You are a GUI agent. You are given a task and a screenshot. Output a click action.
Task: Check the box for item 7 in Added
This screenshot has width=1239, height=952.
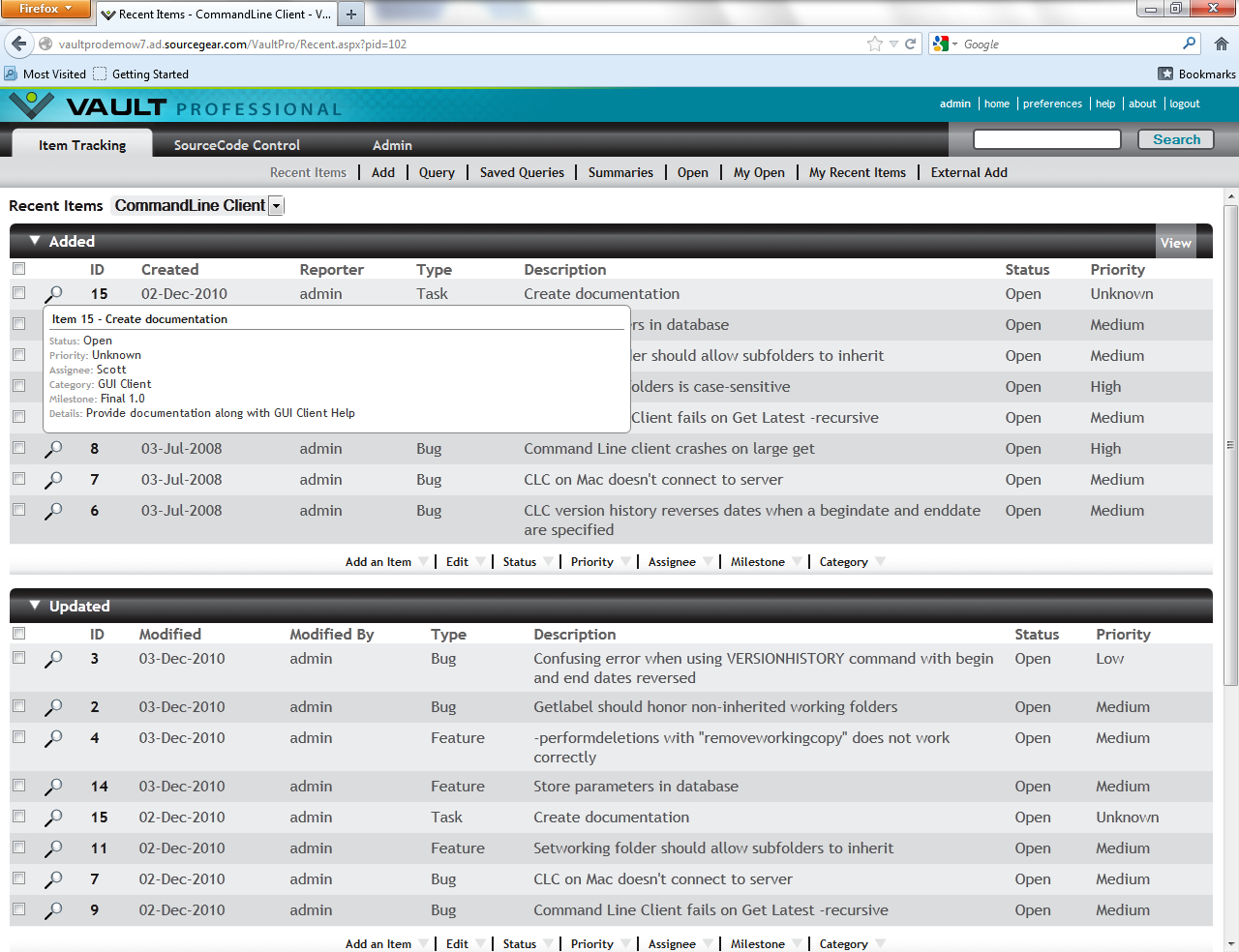[x=19, y=479]
